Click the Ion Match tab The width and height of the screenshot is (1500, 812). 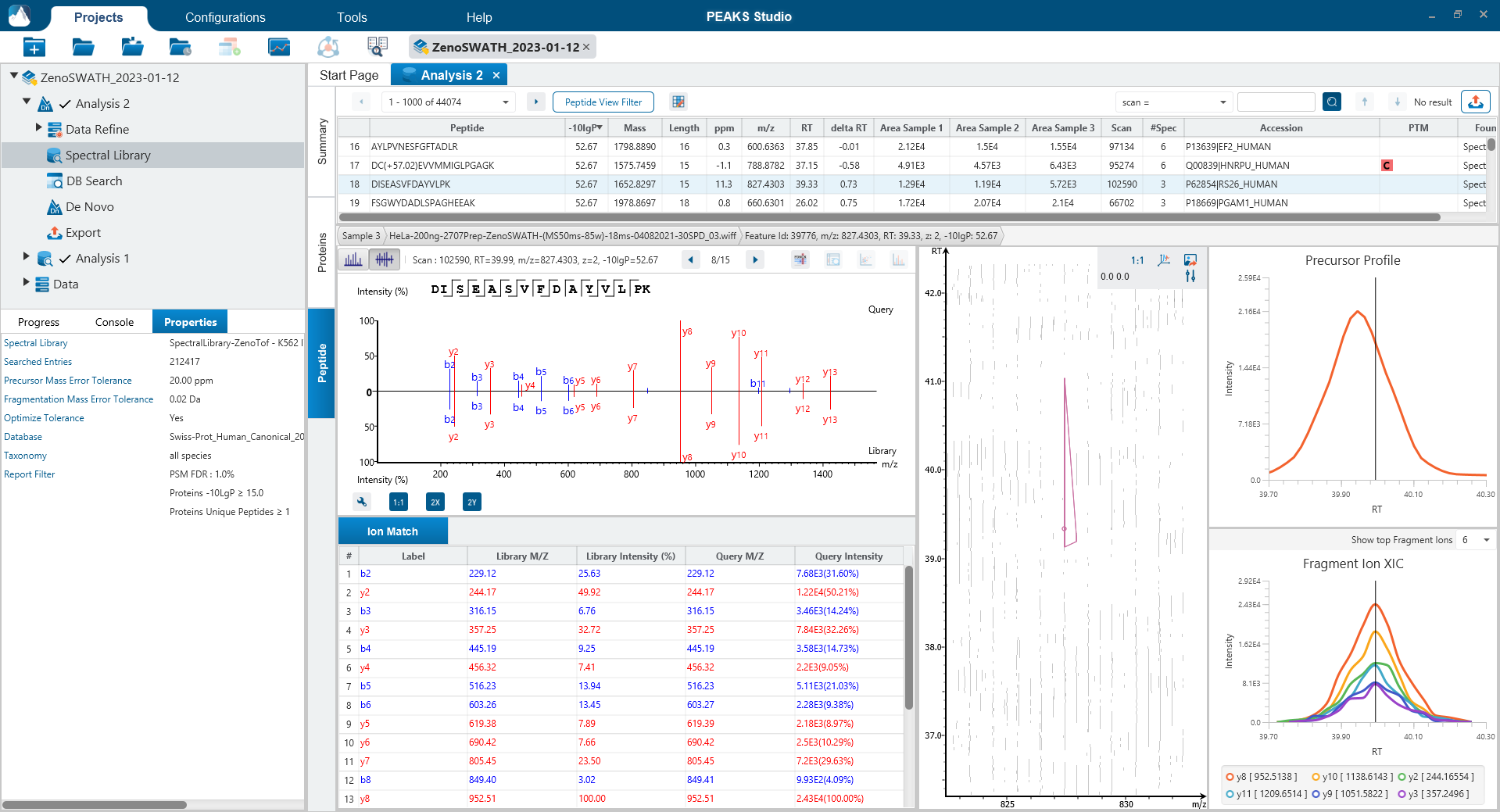pos(392,531)
